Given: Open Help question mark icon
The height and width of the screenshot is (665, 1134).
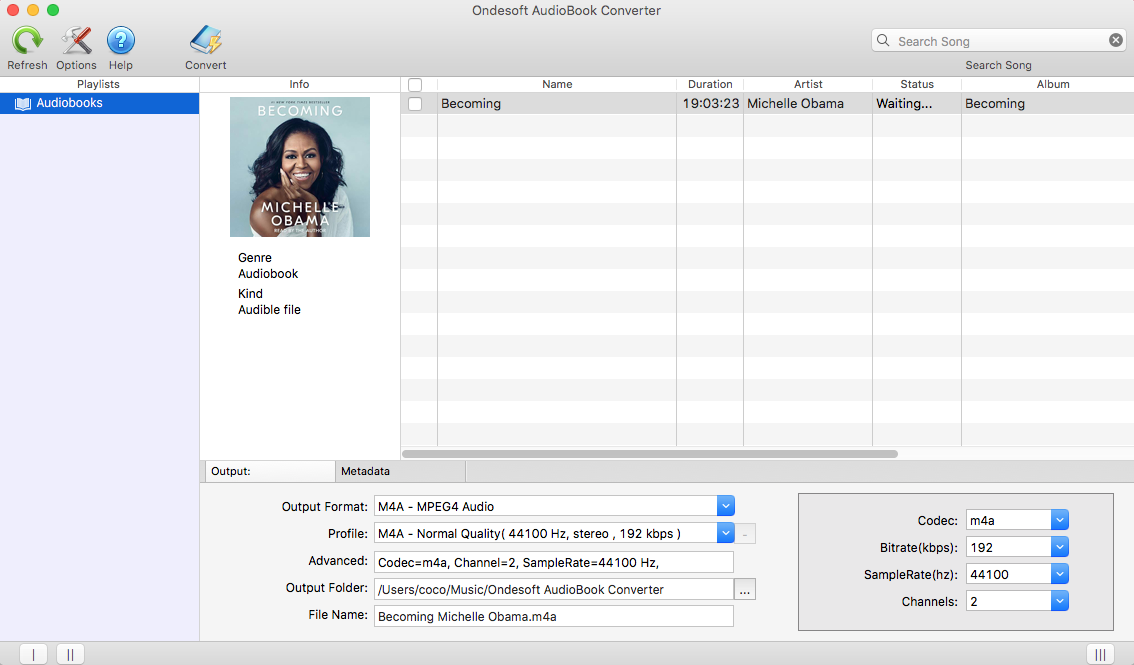Looking at the screenshot, I should tap(121, 40).
